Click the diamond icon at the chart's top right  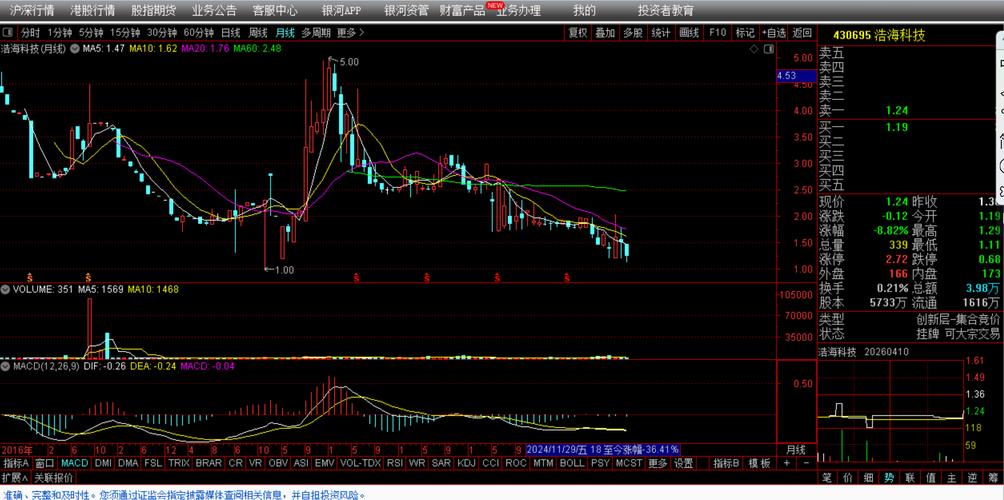(755, 49)
